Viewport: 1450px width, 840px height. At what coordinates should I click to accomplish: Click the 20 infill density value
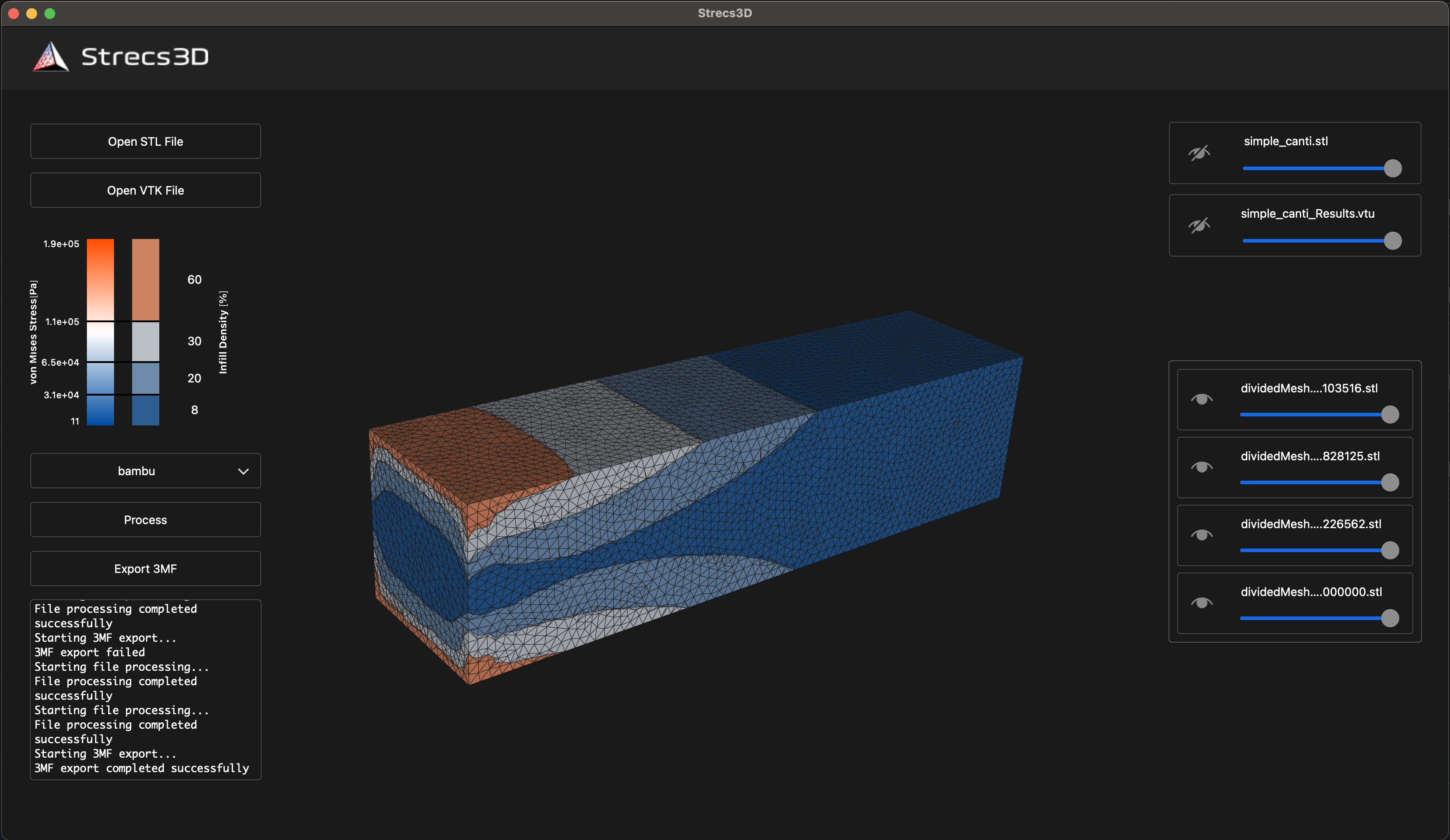point(195,378)
